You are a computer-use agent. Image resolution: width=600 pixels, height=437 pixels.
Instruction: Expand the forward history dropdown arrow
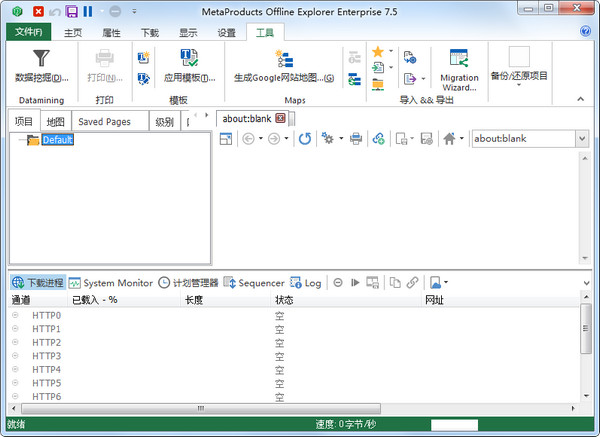287,139
